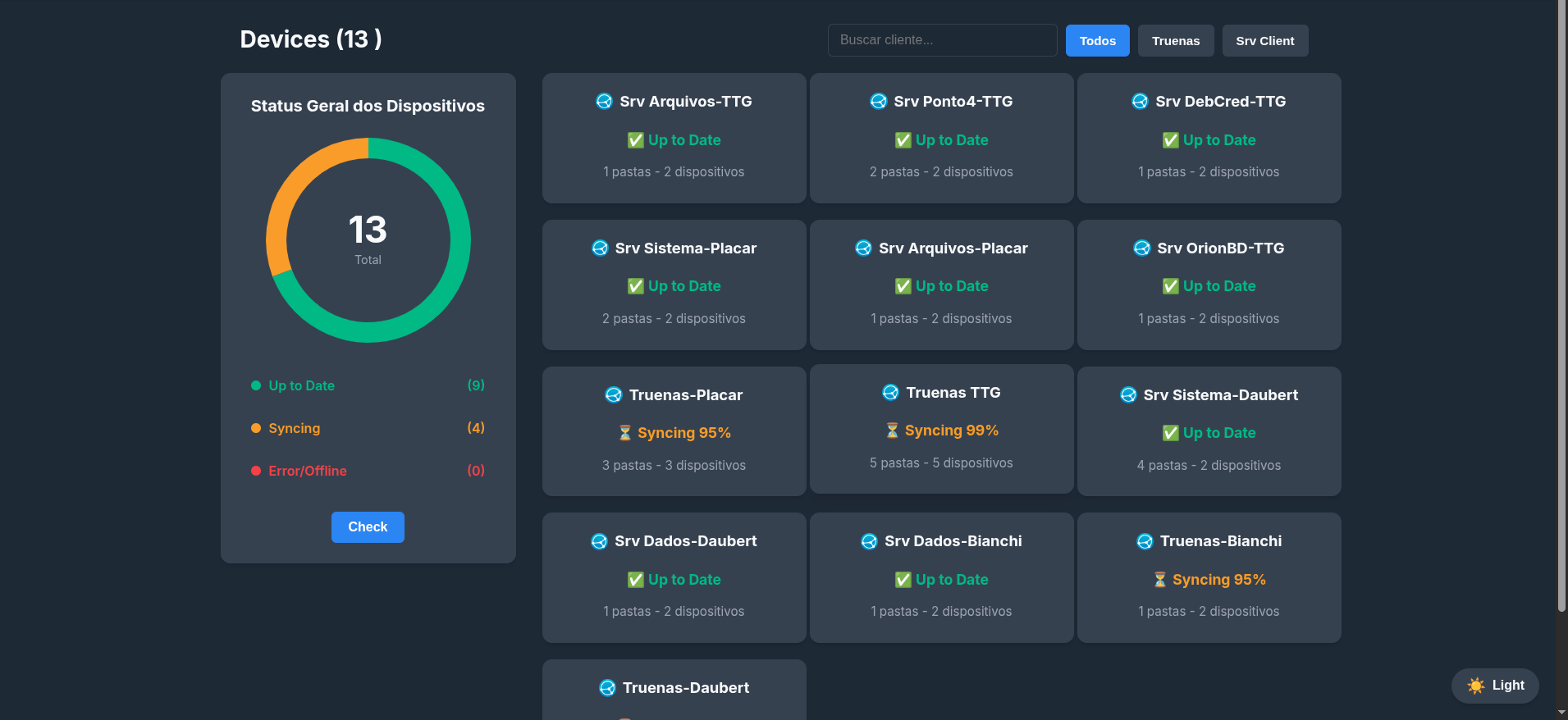Image resolution: width=1568 pixels, height=720 pixels.
Task: Click the sync icon next to Truenas-Placar
Action: [613, 395]
